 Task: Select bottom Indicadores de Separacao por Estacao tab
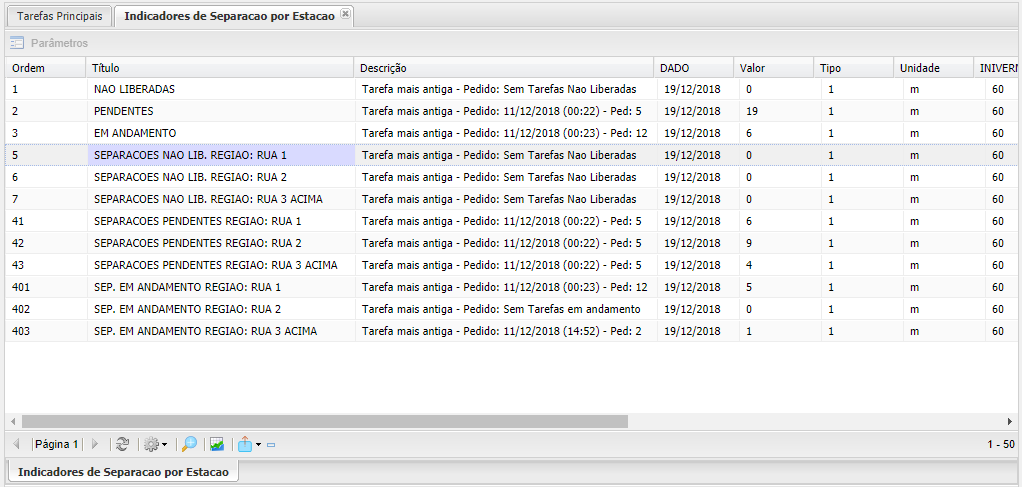[123, 471]
